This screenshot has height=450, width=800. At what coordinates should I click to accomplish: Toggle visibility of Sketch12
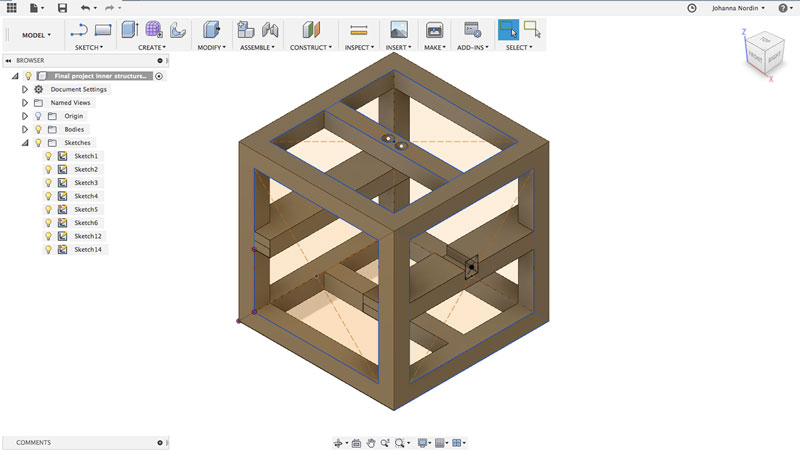48,236
